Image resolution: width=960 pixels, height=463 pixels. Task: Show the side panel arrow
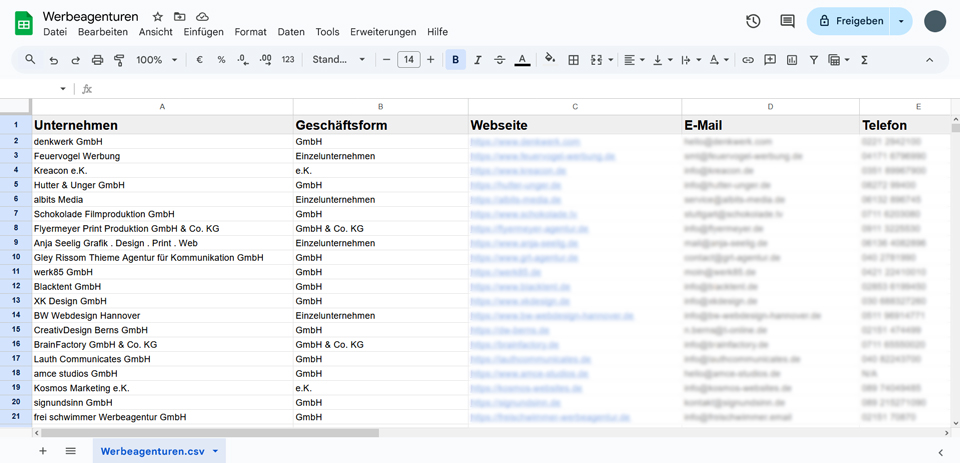tap(940, 451)
